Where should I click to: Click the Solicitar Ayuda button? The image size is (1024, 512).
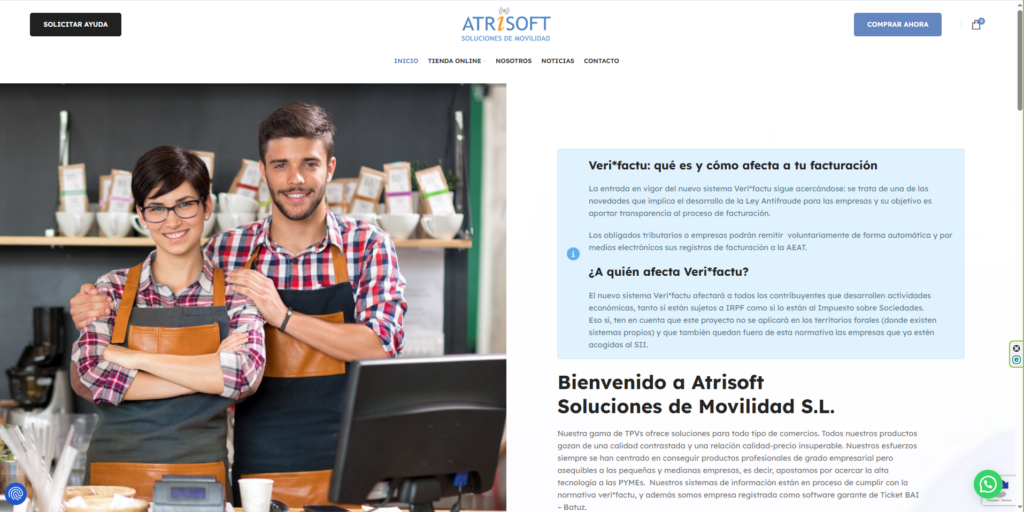click(76, 24)
